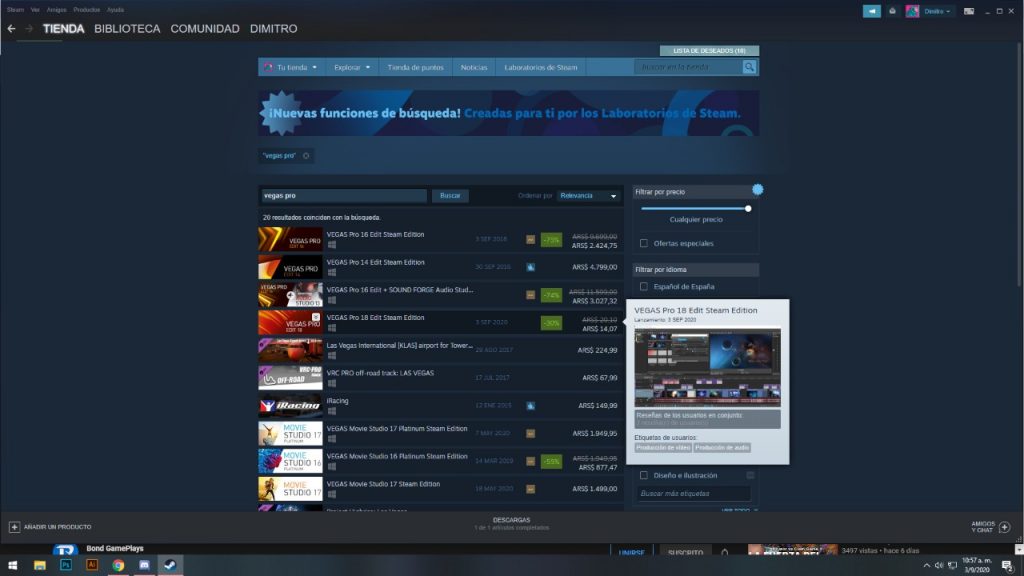Click the Las Vegas International airport thumbnail
The width and height of the screenshot is (1024, 576).
pos(291,350)
